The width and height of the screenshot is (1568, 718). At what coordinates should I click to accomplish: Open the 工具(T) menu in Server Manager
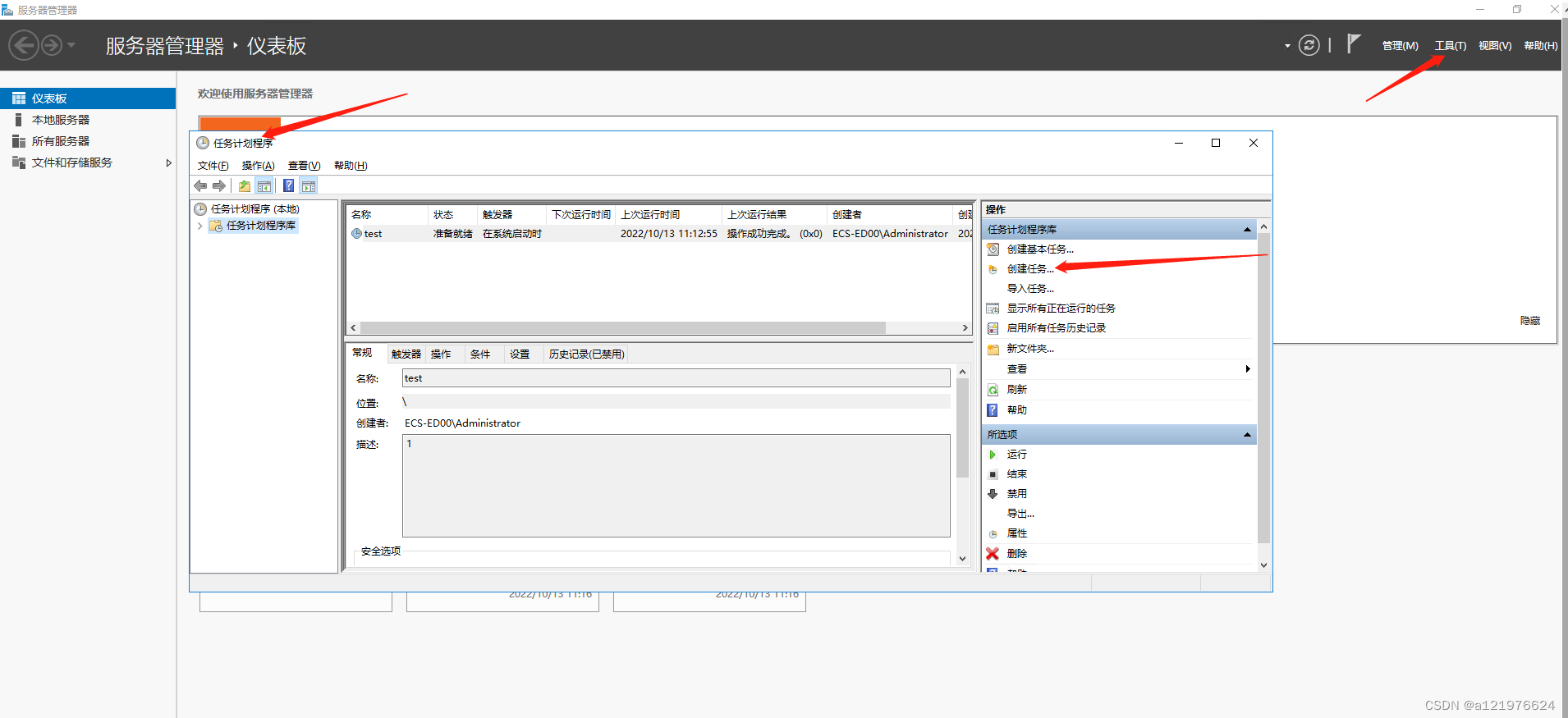click(1450, 46)
